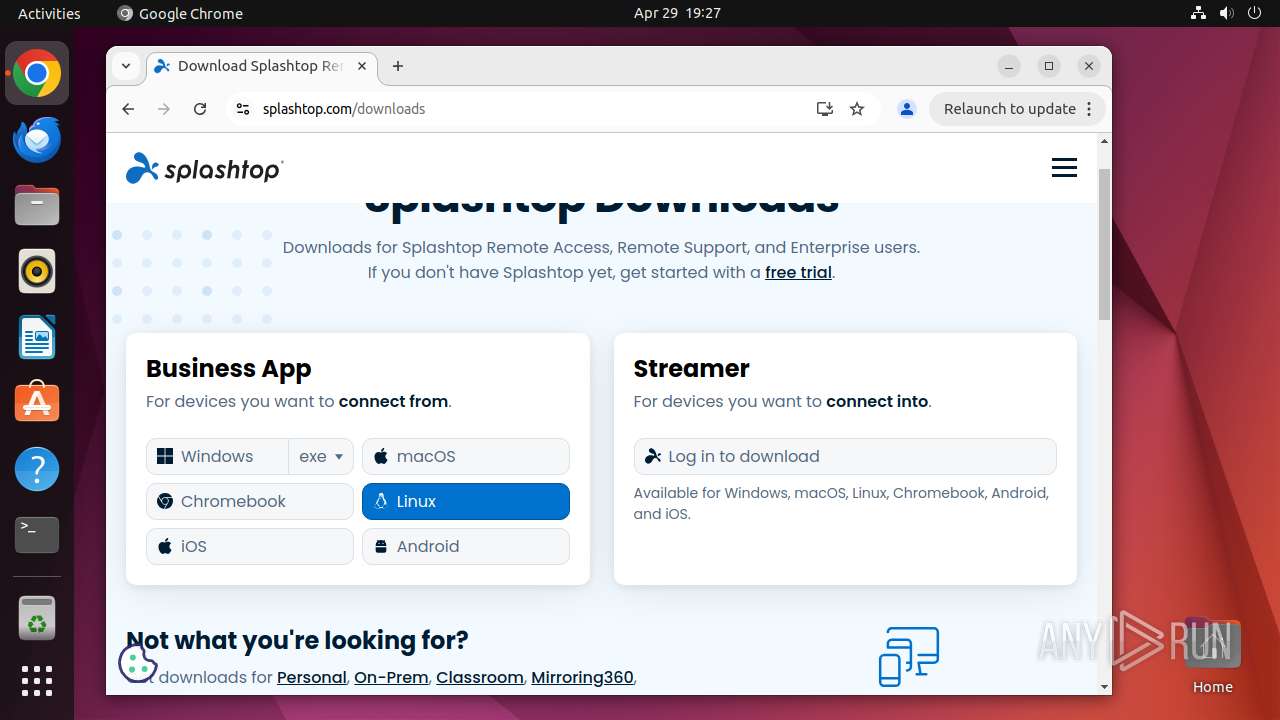Open Rhythmbox from the dock
This screenshot has width=1280, height=720.
coord(37,271)
